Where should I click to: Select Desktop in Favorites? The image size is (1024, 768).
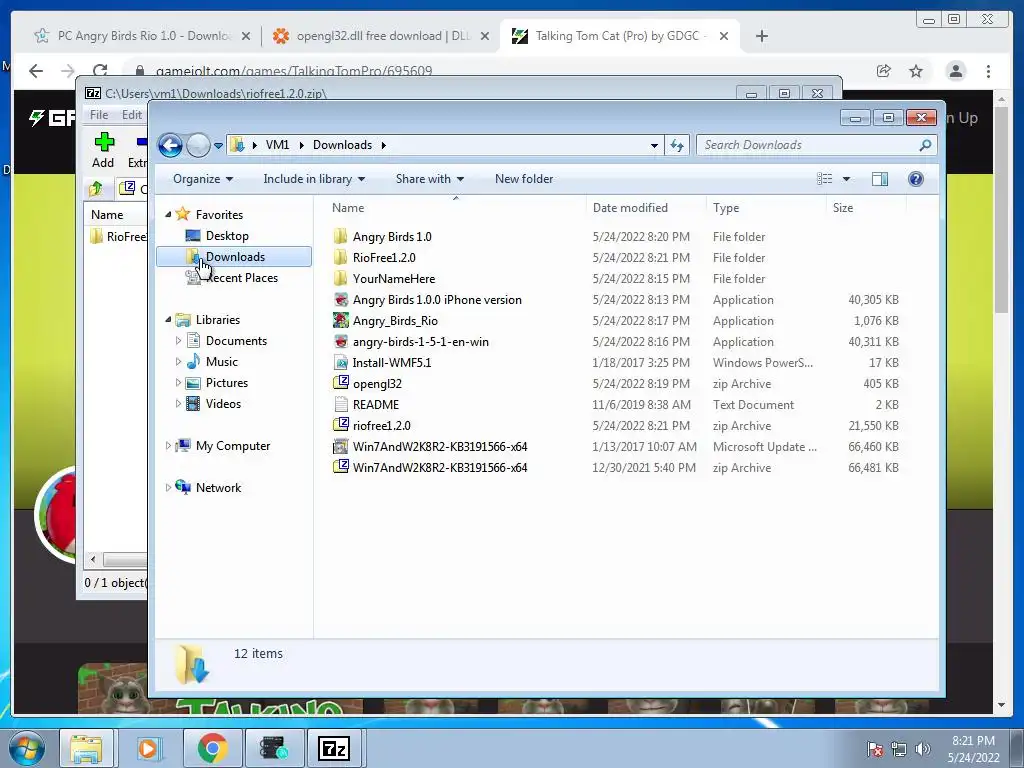point(227,236)
